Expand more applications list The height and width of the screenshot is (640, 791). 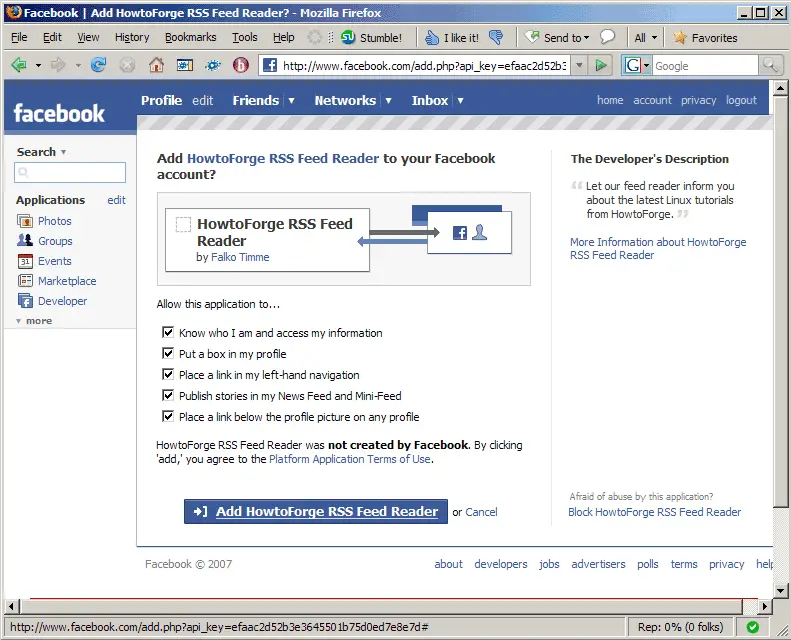coord(34,321)
